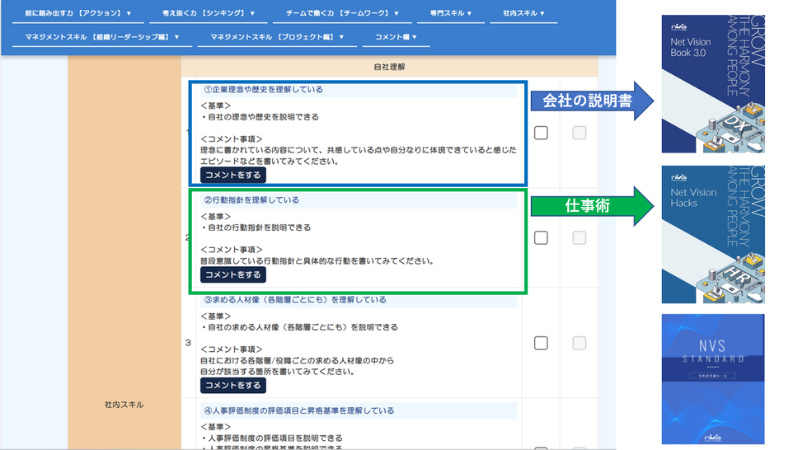Open the Net Vision Hacks cover
Viewport: 800px width, 450px height.
click(x=713, y=234)
